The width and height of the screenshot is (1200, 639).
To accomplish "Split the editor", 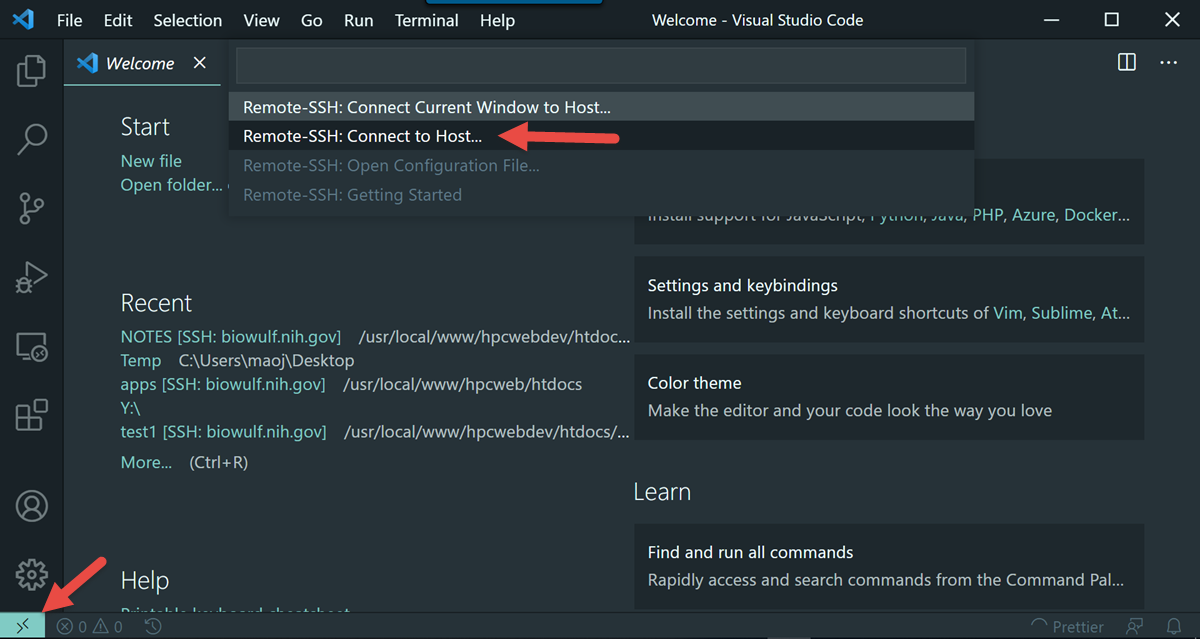I will [x=1126, y=62].
